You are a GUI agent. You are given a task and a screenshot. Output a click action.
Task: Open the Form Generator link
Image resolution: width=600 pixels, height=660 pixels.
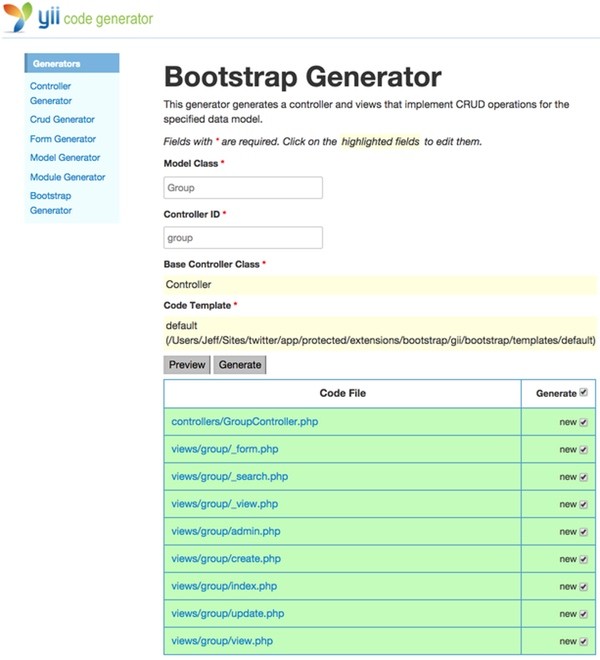tap(63, 139)
